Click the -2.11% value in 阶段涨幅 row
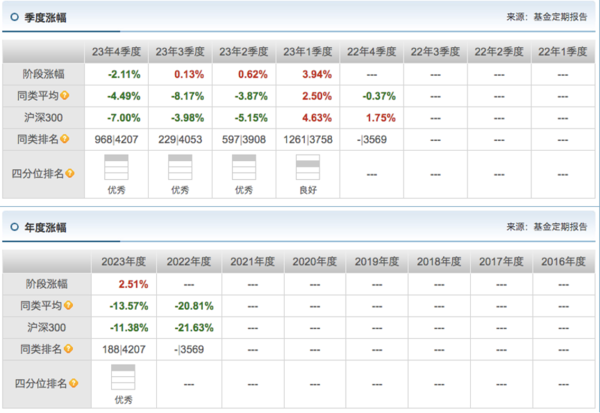Image resolution: width=600 pixels, height=413 pixels. (124, 74)
